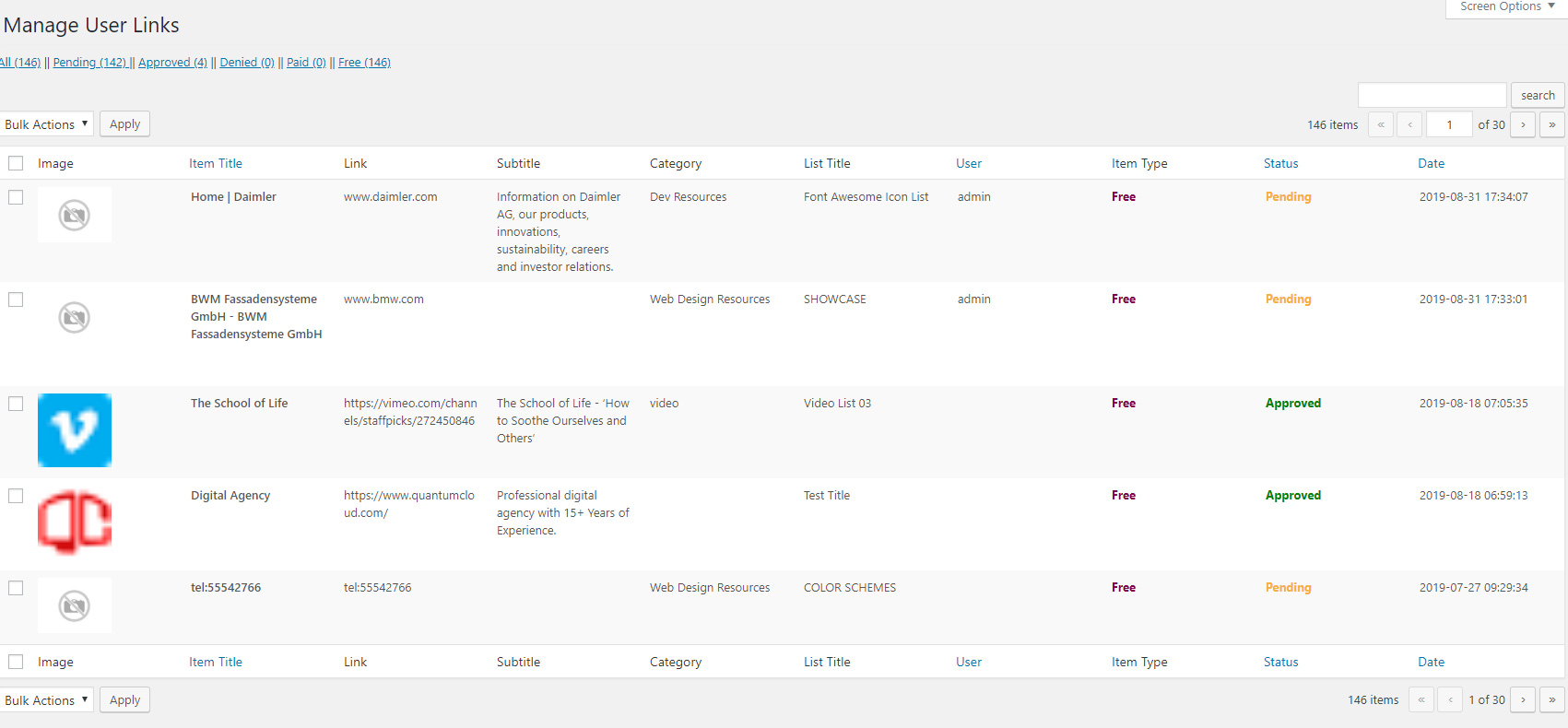Click the BWM Fassadensysteme placeholder image icon
This screenshot has height=728, width=1568.
[x=75, y=317]
